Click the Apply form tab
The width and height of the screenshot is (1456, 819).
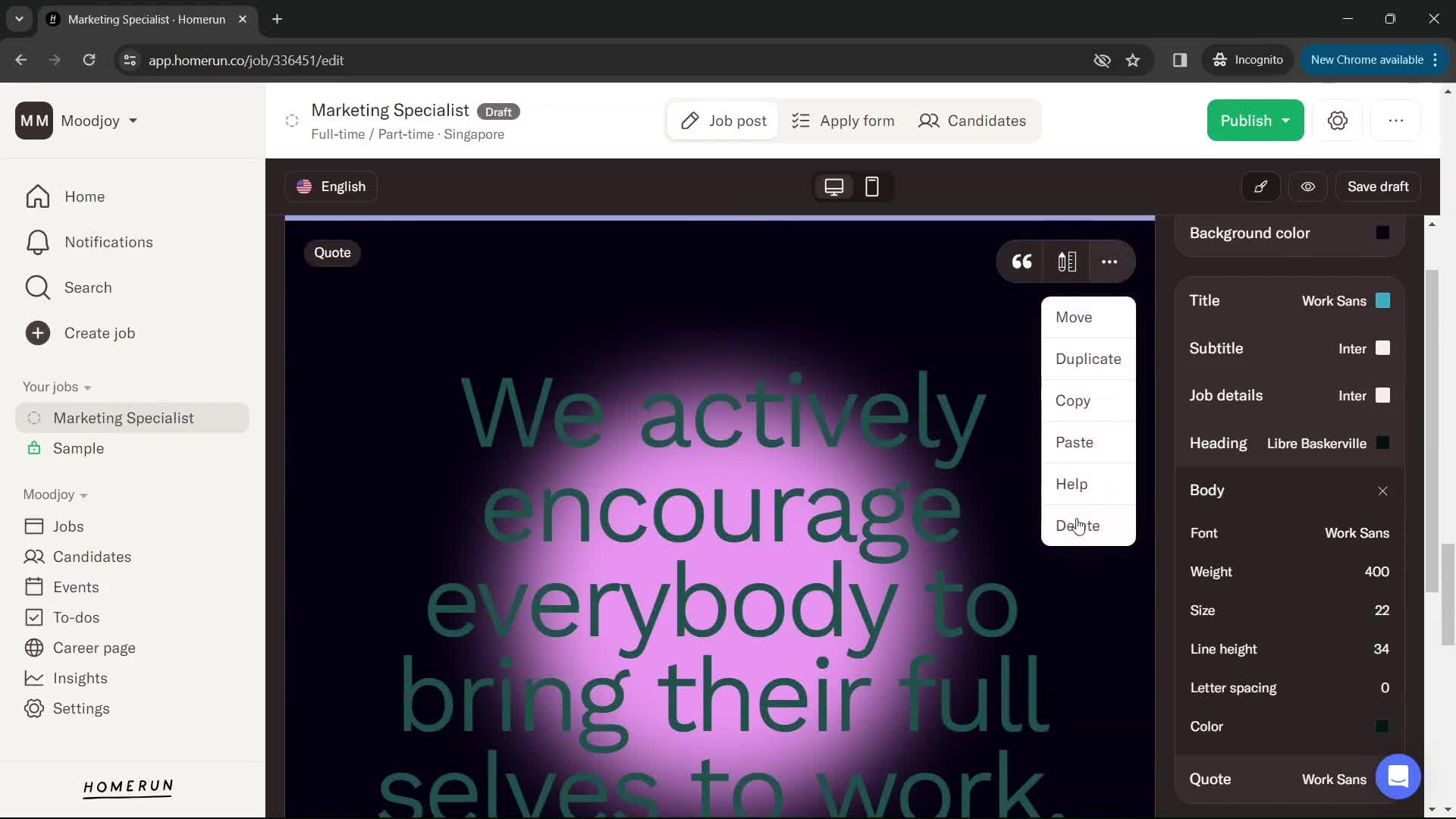coord(843,120)
